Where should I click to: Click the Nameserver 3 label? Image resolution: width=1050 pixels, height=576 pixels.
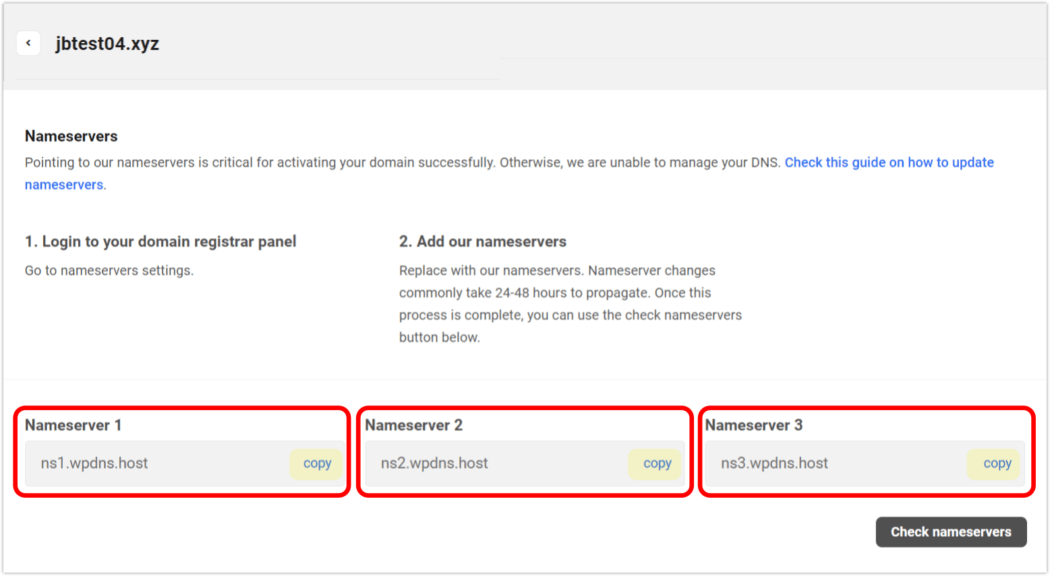pos(752,425)
